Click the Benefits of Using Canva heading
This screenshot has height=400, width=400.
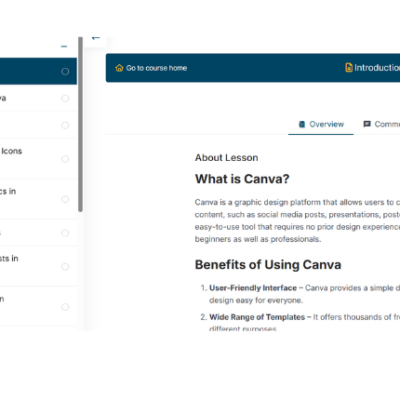tap(268, 265)
